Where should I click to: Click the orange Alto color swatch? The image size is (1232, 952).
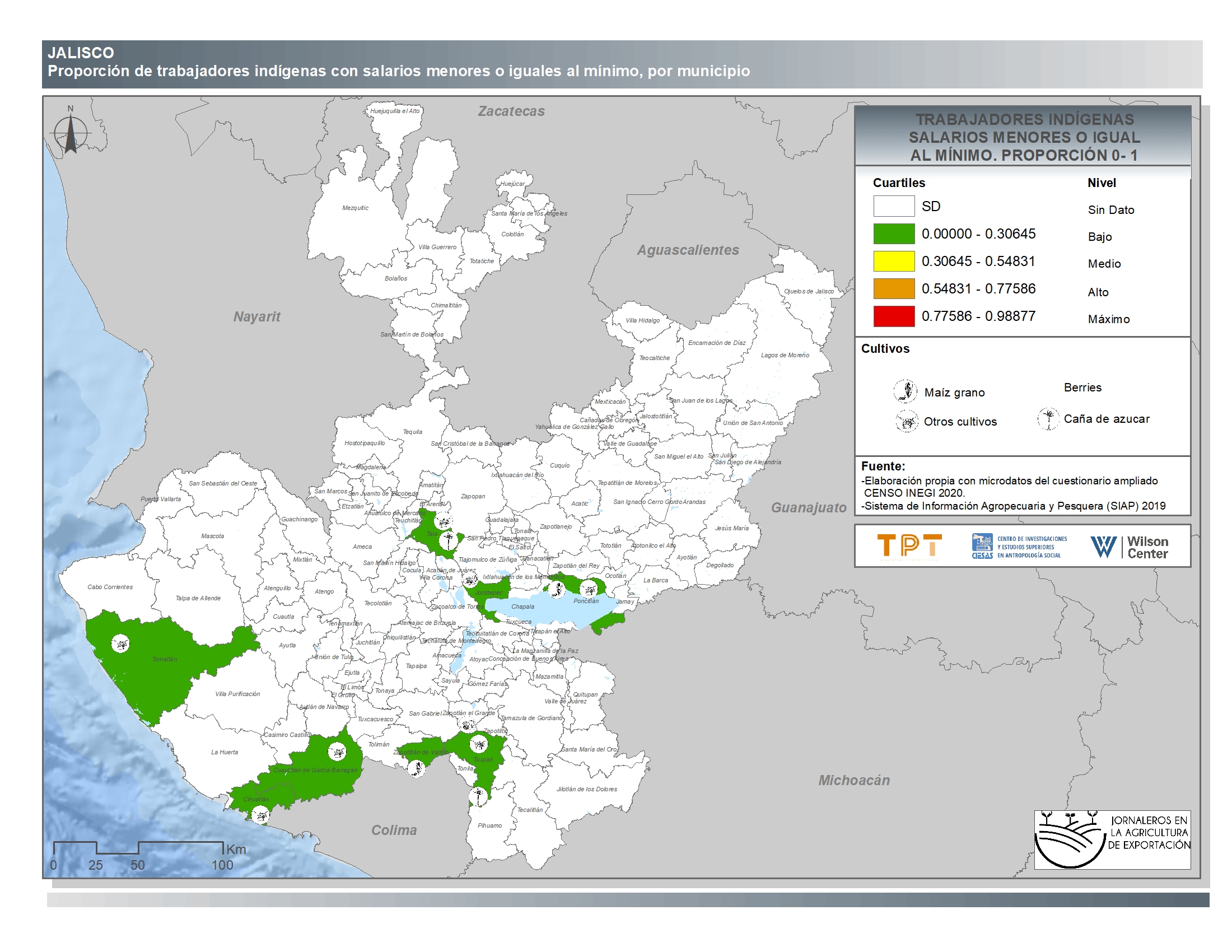click(x=894, y=288)
